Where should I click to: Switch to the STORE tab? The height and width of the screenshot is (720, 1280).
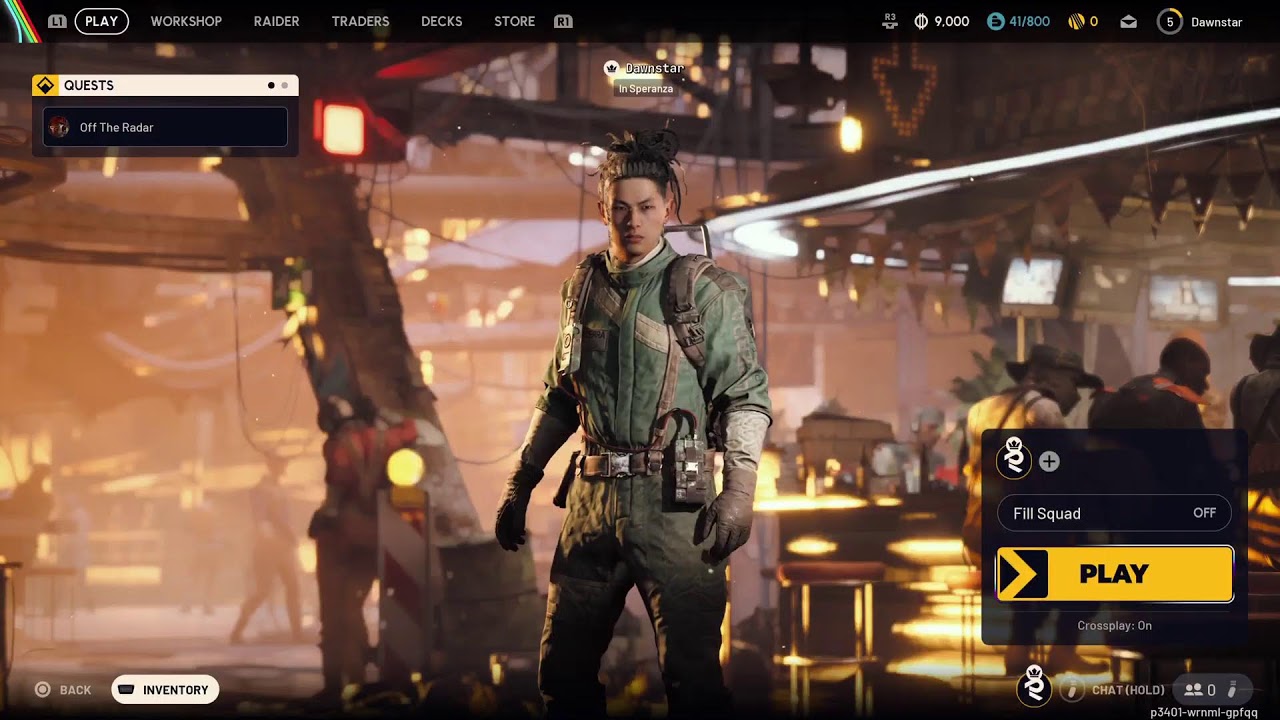(514, 21)
